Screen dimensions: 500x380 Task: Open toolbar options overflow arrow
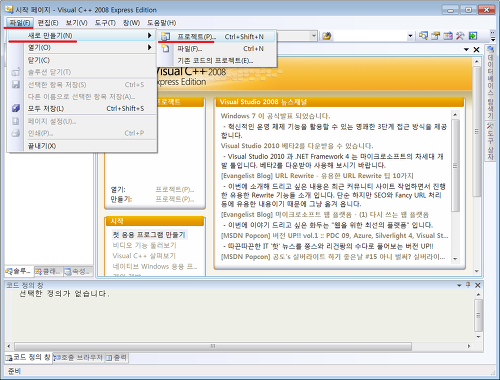pos(493,36)
